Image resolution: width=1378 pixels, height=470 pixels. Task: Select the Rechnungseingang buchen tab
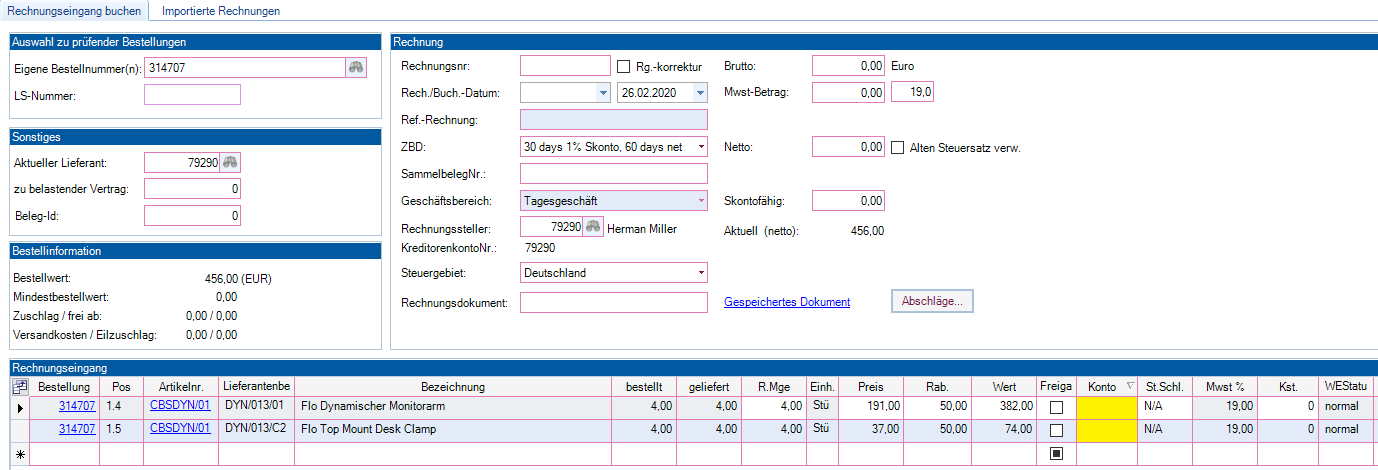pyautogui.click(x=74, y=11)
